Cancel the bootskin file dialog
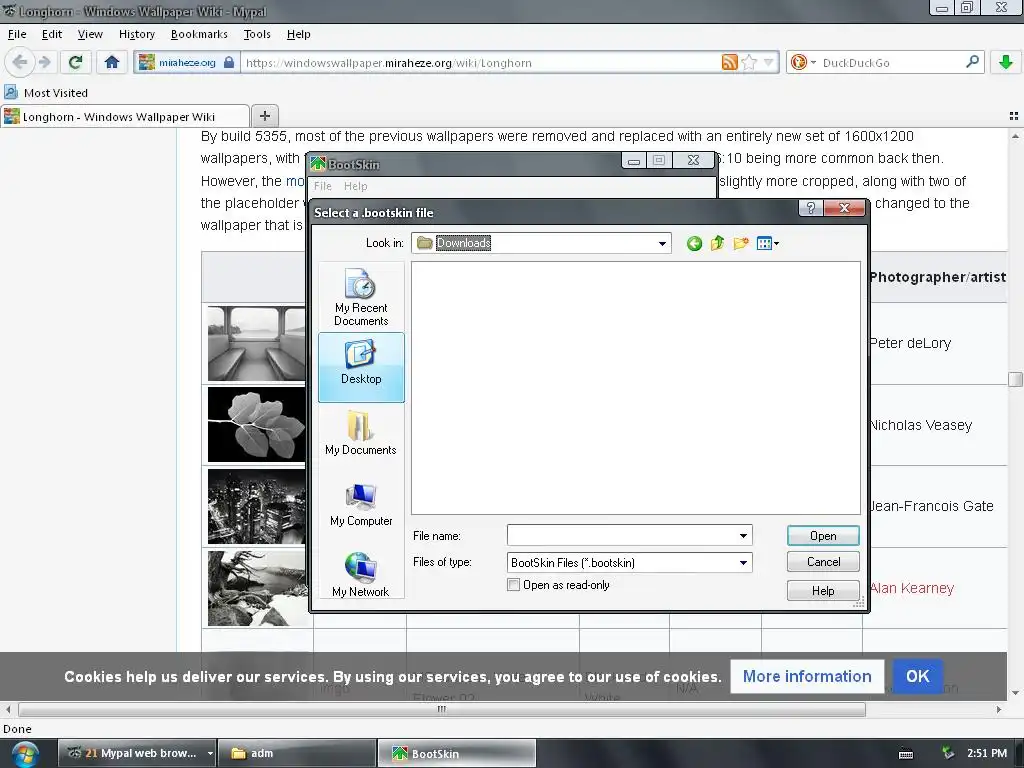Viewport: 1024px width, 768px height. pos(823,562)
